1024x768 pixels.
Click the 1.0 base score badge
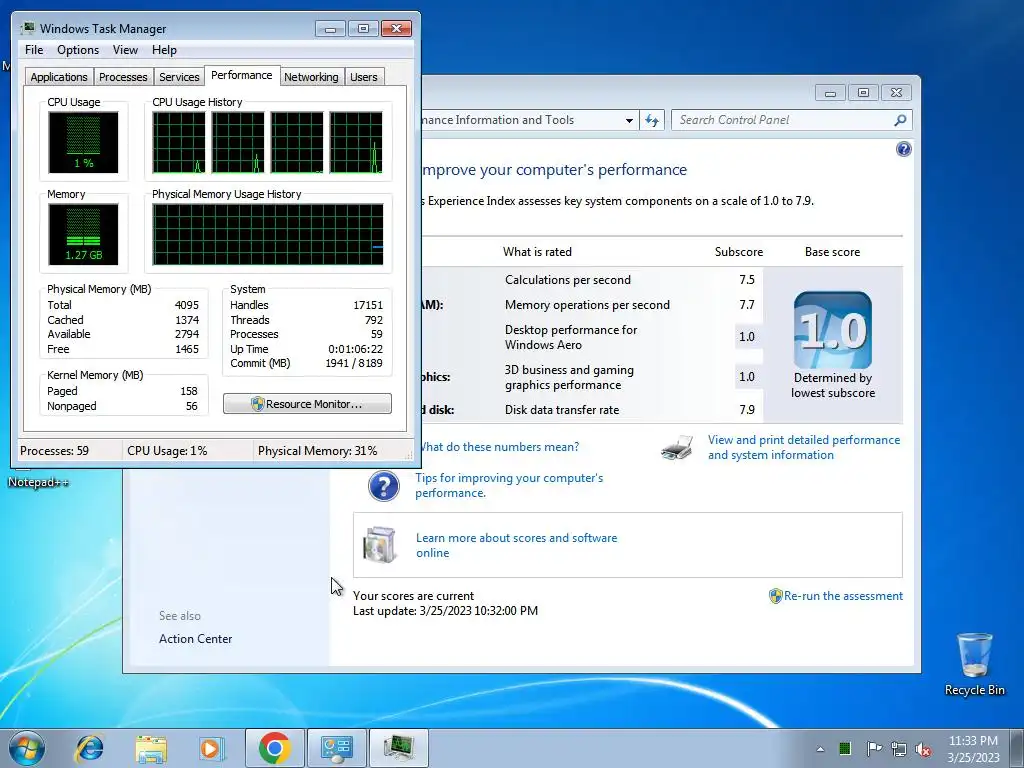(833, 330)
